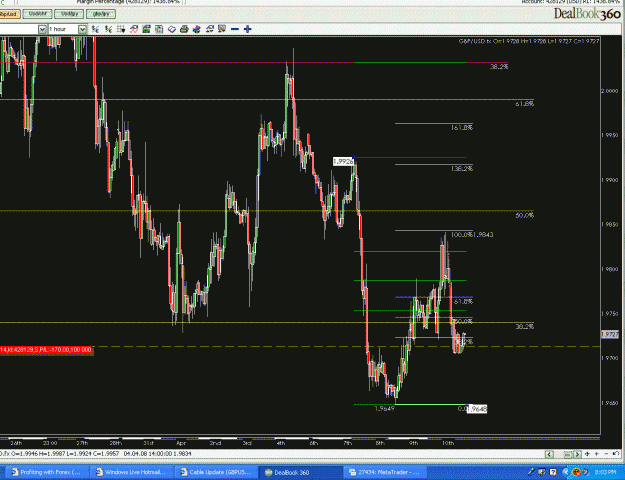Screen dimensions: 625x480
Task: Click the GBP/USD OHLC readout at top right
Action: [x=529, y=41]
